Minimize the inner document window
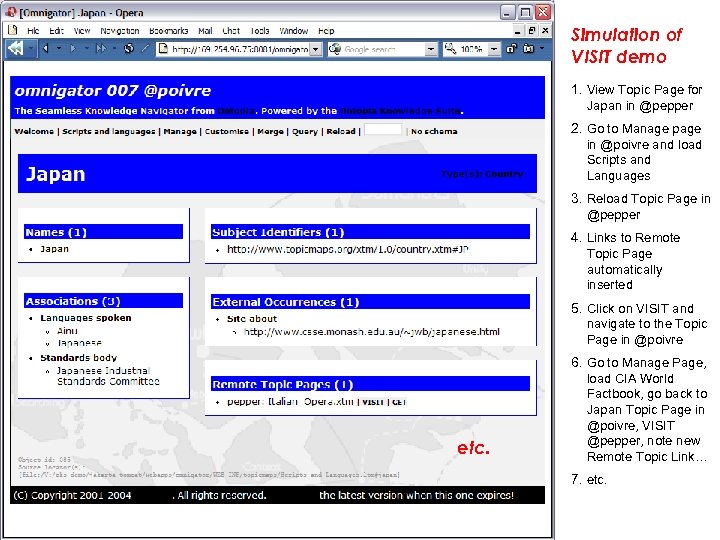The height and width of the screenshot is (540, 720). click(x=518, y=31)
